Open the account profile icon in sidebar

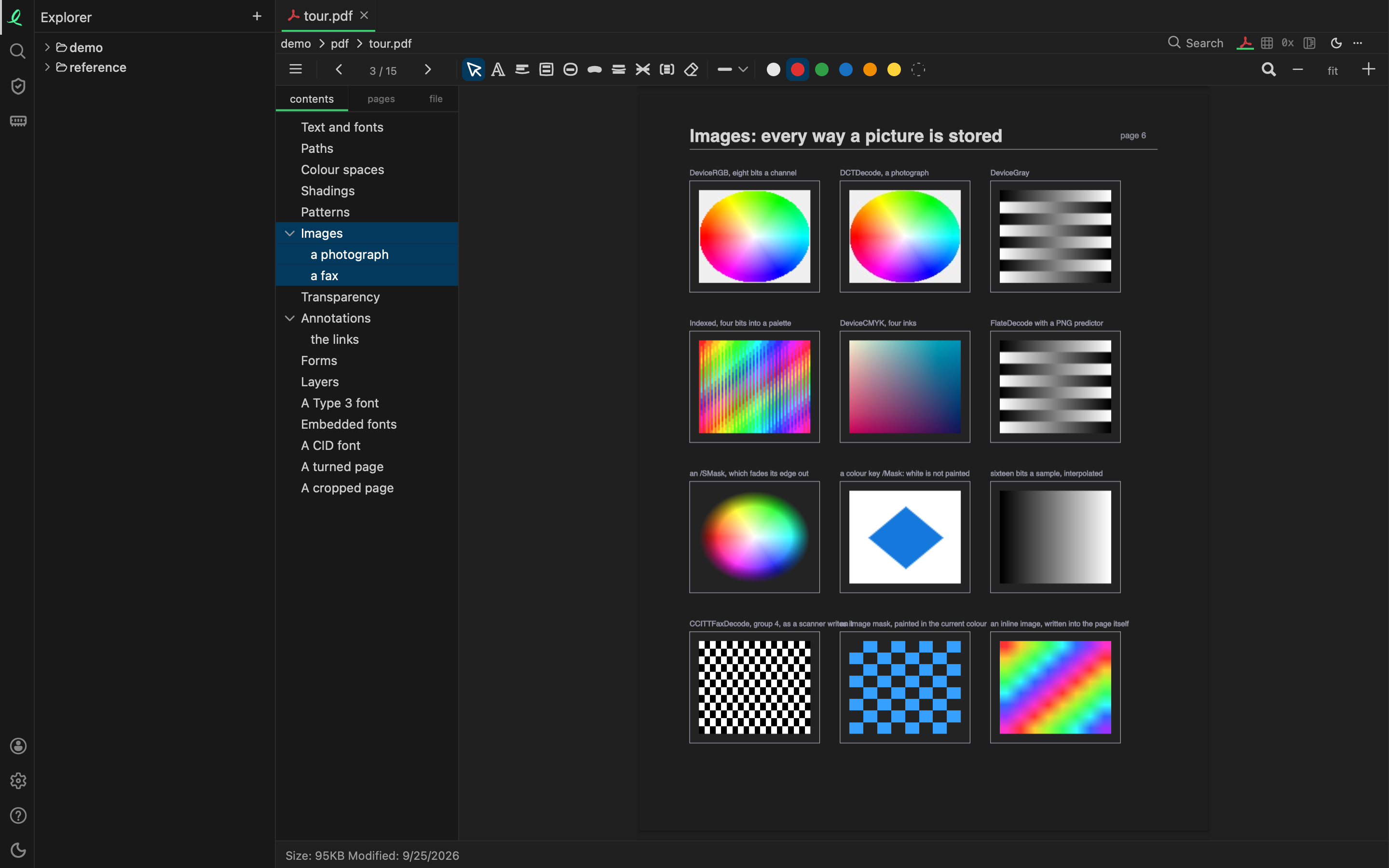click(18, 746)
